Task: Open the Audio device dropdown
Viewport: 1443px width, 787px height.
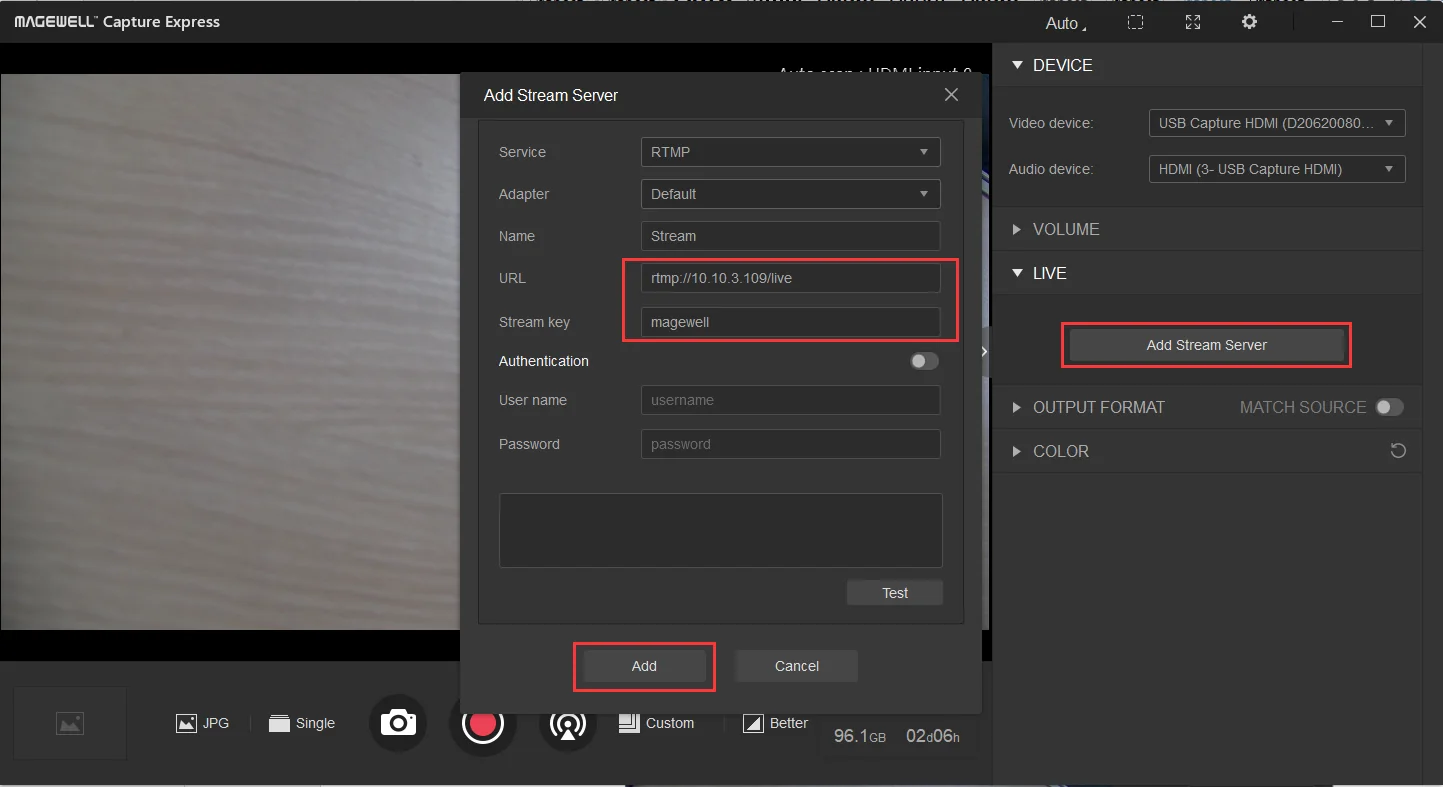Action: [x=1277, y=169]
